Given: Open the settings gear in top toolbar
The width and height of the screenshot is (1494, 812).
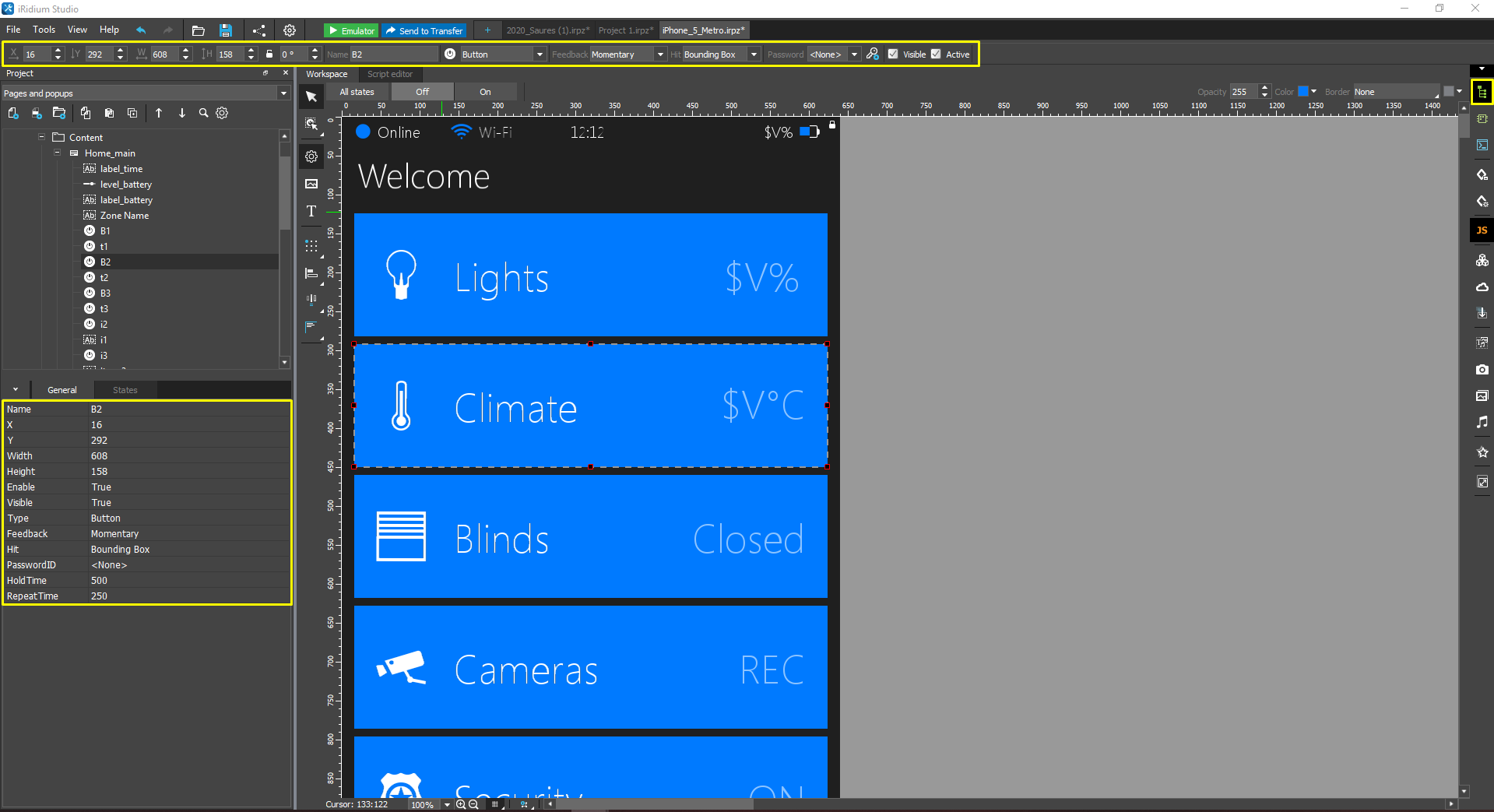Looking at the screenshot, I should tap(290, 30).
